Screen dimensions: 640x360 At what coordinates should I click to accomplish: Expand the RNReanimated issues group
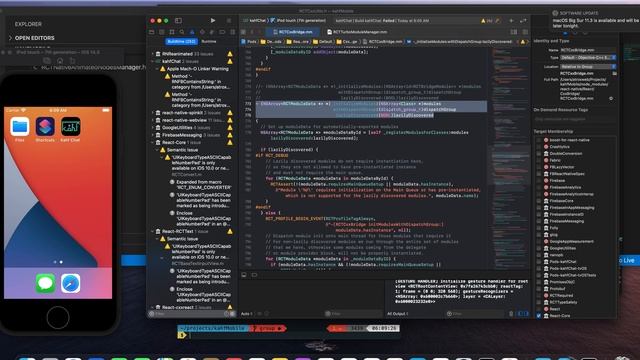point(153,54)
